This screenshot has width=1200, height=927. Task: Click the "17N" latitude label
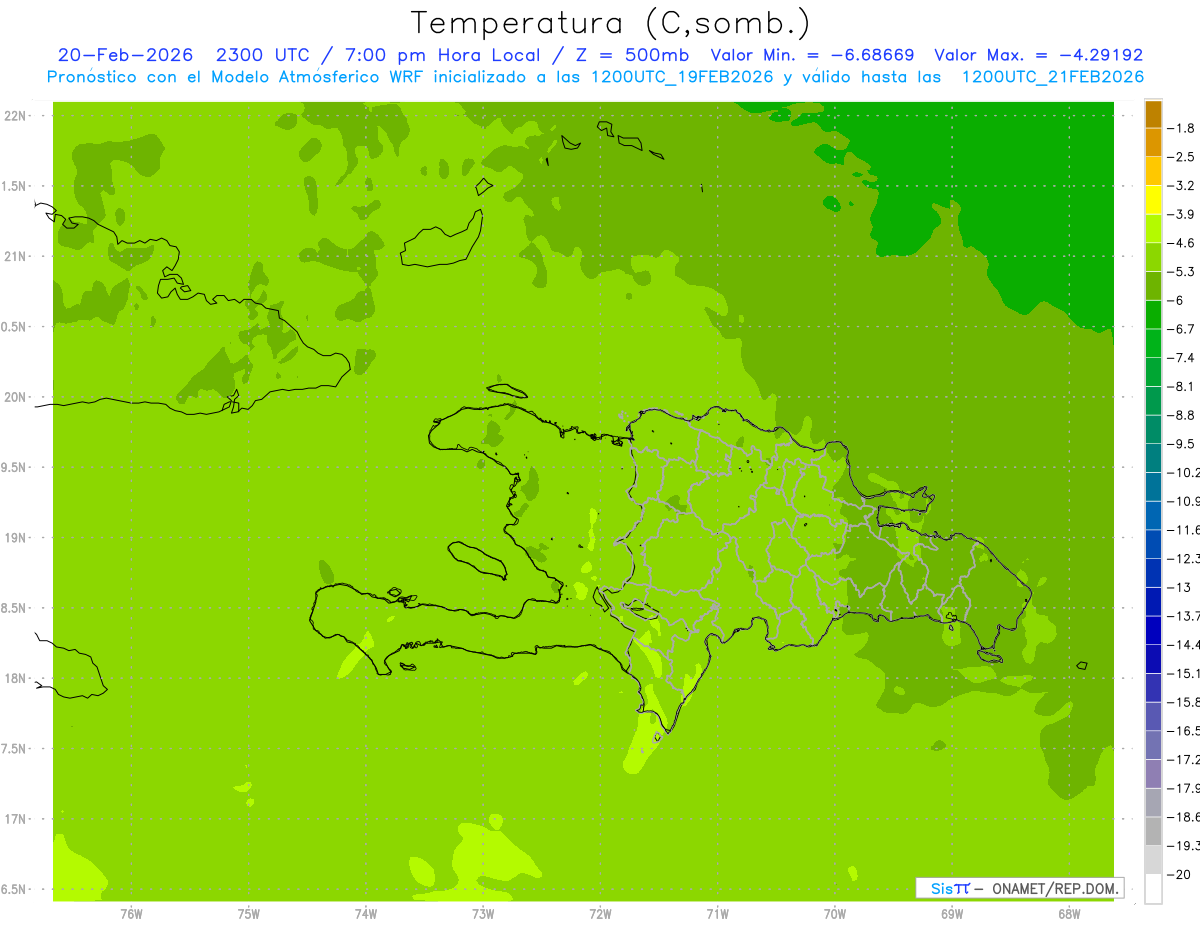click(x=17, y=819)
